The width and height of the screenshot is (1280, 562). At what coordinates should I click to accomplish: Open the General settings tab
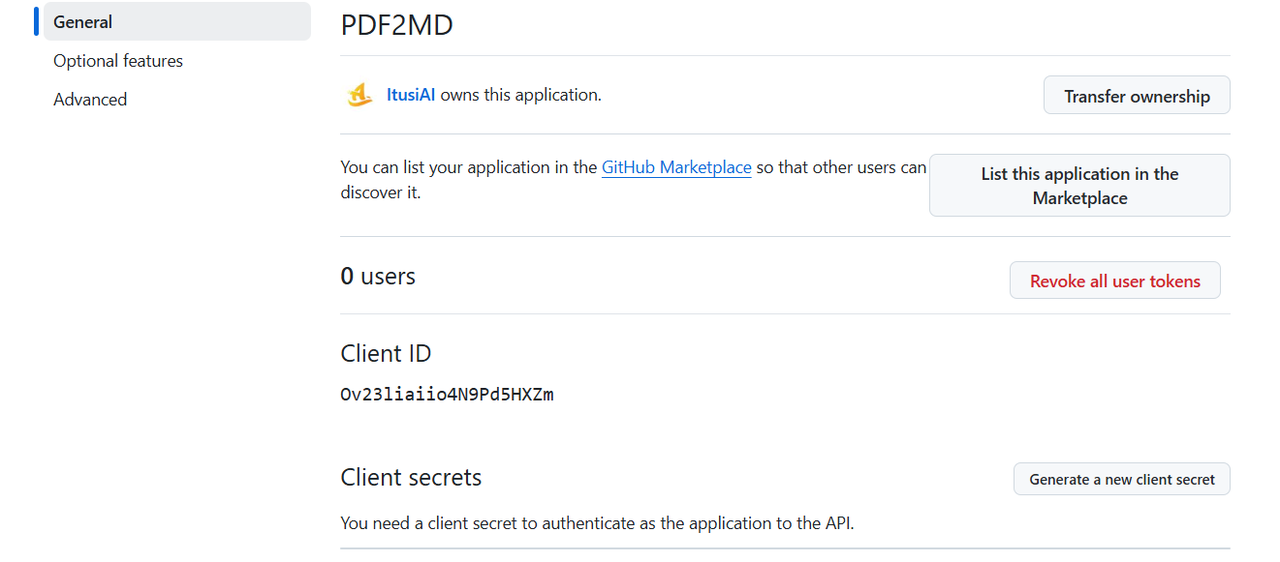pyautogui.click(x=177, y=21)
